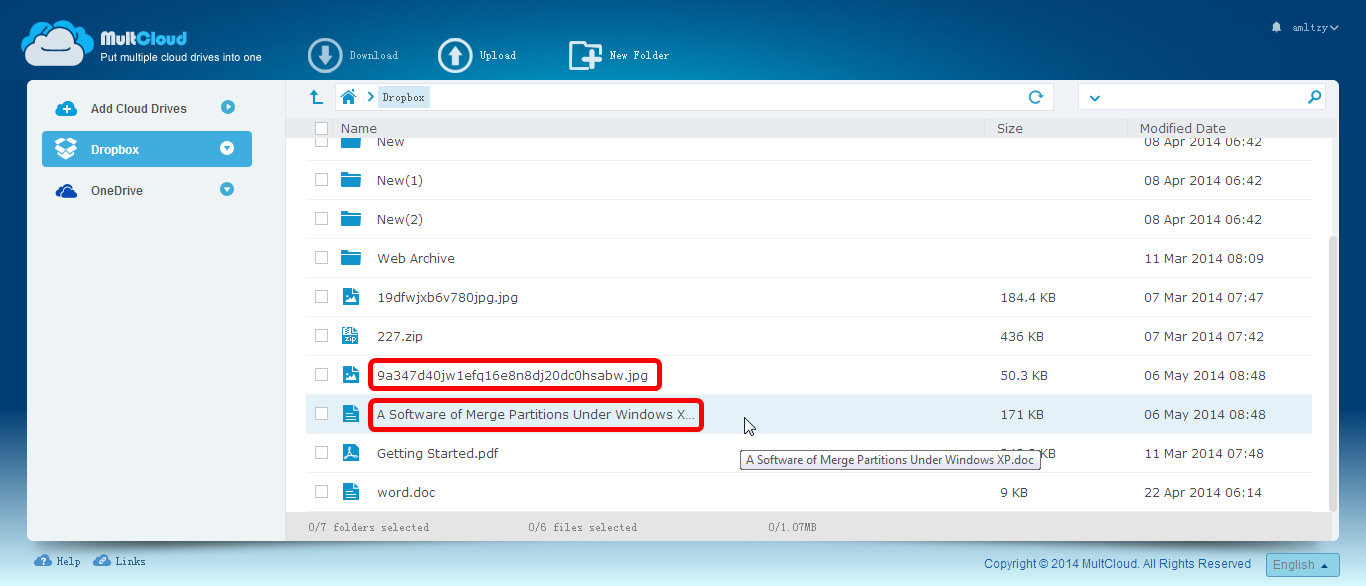This screenshot has height=586, width=1366.
Task: Click into the search input field
Action: (x=1203, y=97)
